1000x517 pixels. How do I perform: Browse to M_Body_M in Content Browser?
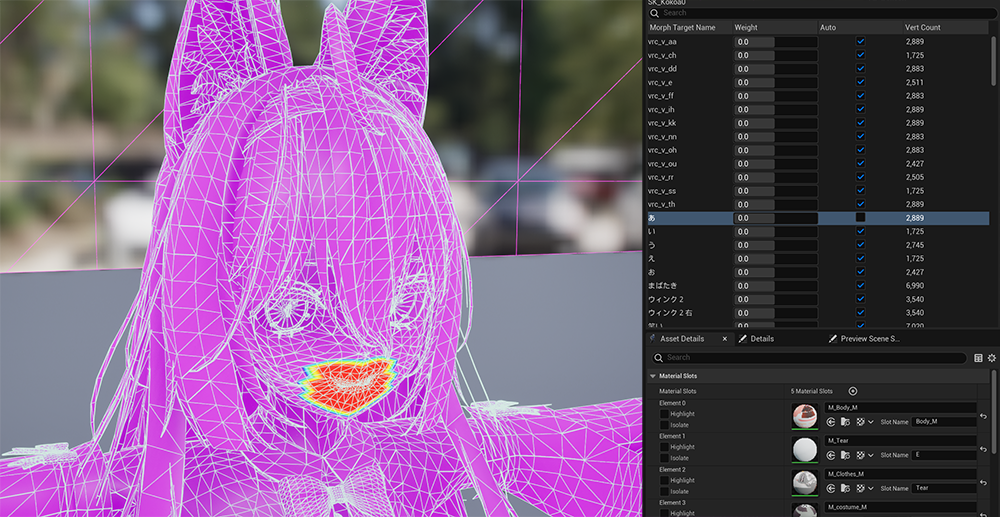(x=844, y=422)
